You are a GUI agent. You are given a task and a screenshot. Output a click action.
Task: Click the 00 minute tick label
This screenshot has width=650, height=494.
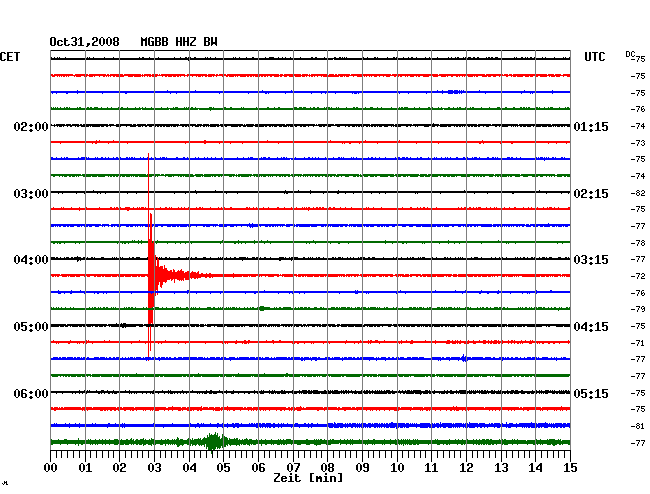[51, 467]
